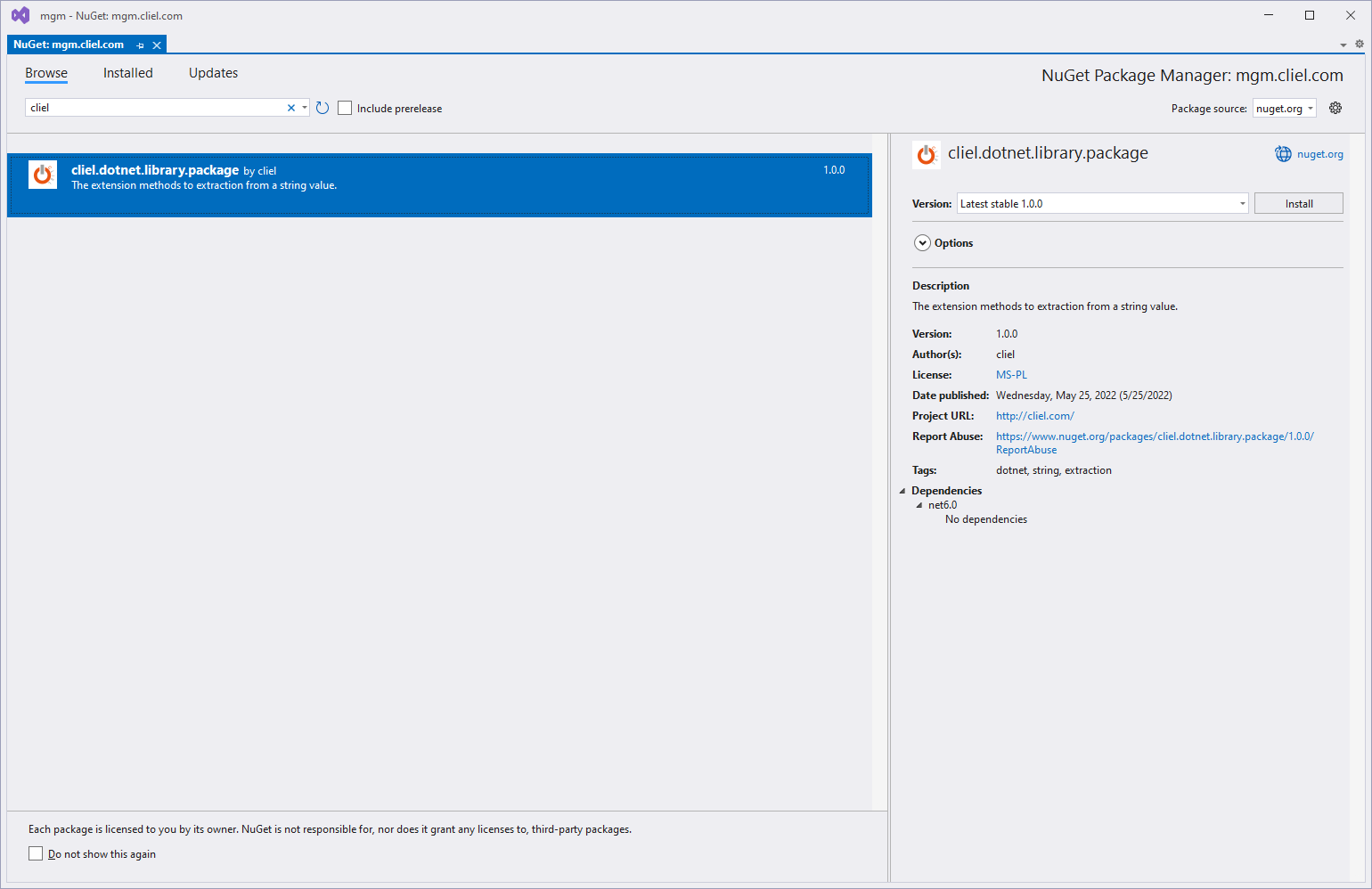Image resolution: width=1372 pixels, height=889 pixels.
Task: Click NuGet Package Manager: mgm.cliel.com heading
Action: pos(1192,76)
